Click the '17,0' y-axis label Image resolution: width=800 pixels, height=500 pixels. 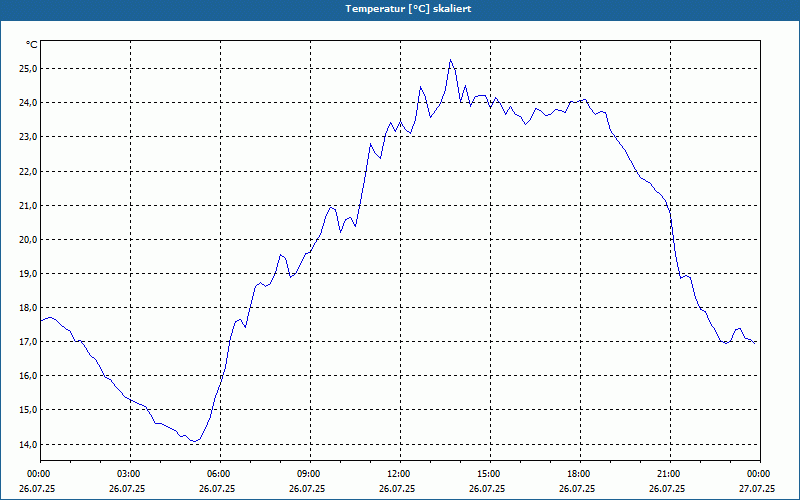click(x=26, y=342)
